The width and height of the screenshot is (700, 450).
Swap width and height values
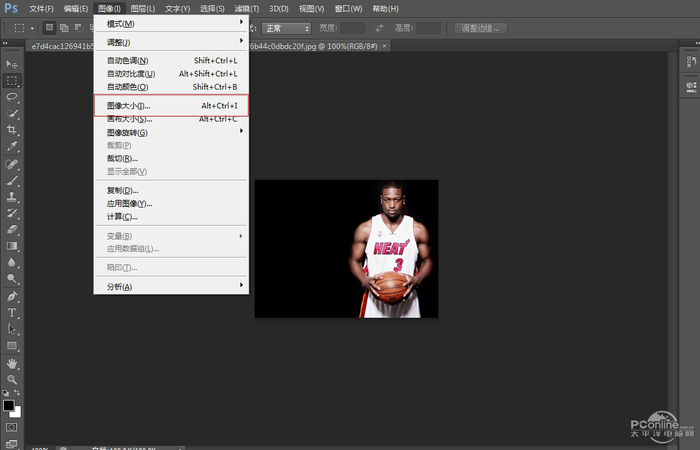click(x=378, y=28)
